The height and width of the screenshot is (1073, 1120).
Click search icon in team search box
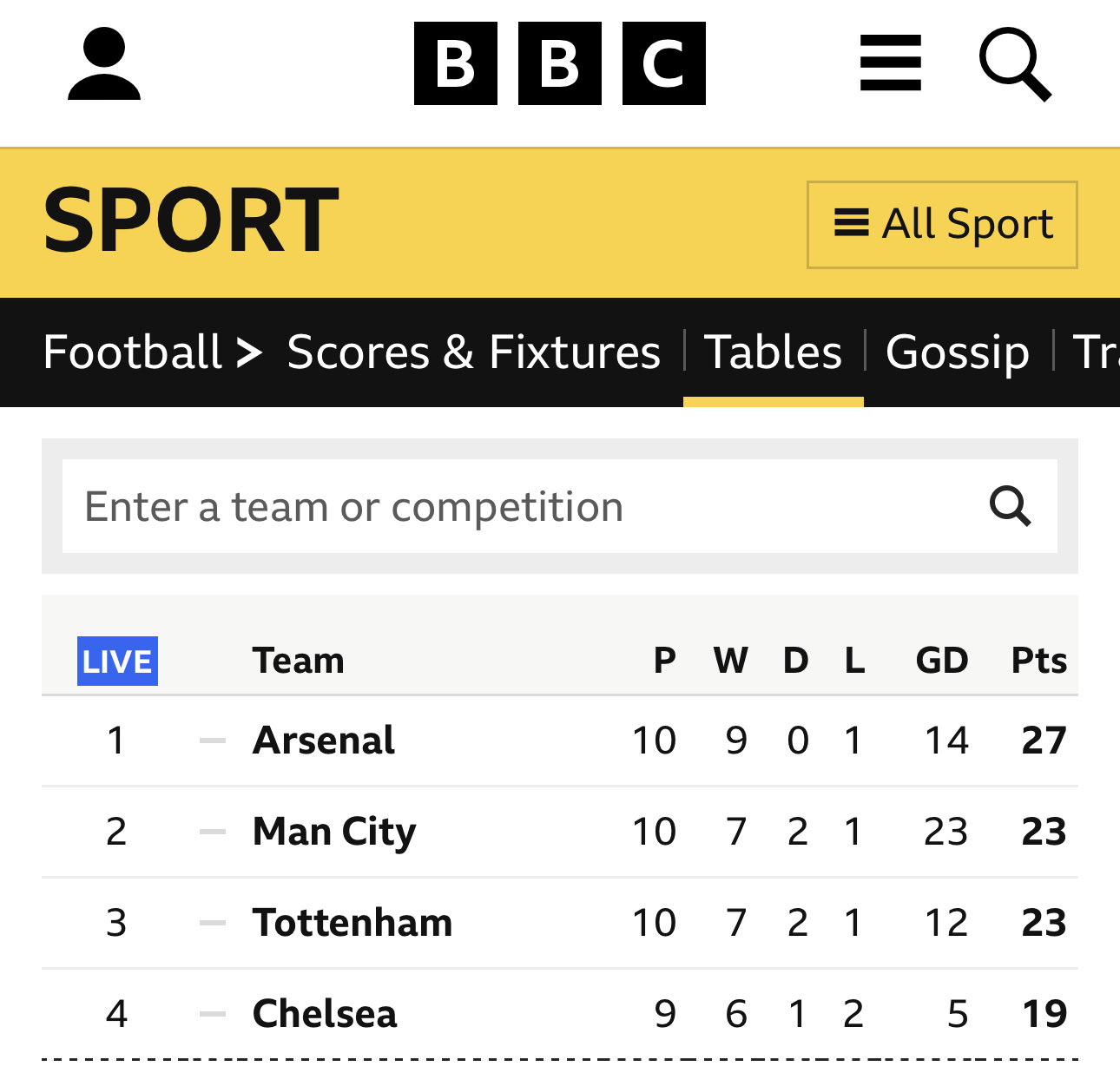1011,506
